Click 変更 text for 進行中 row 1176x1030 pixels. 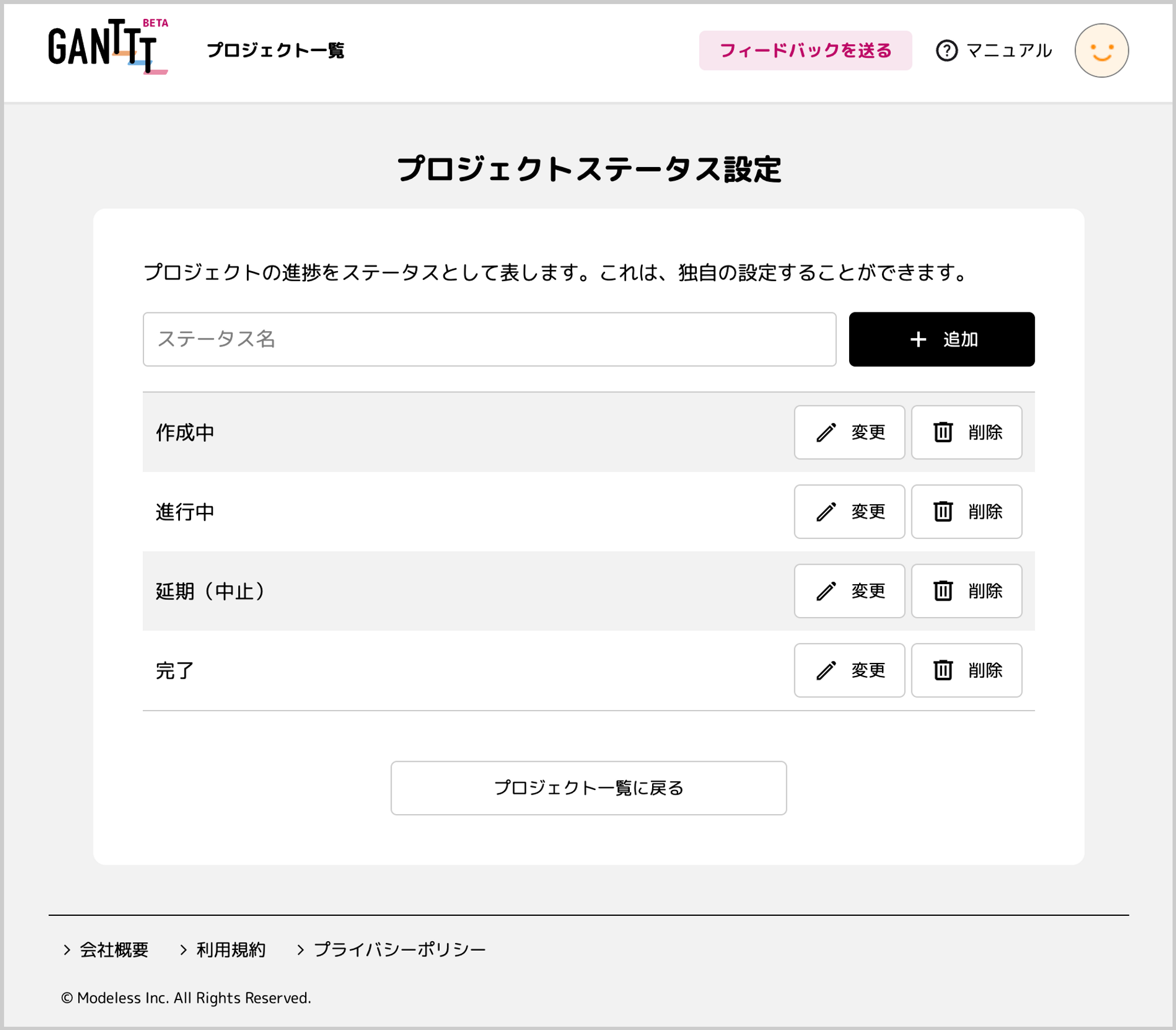pos(868,512)
